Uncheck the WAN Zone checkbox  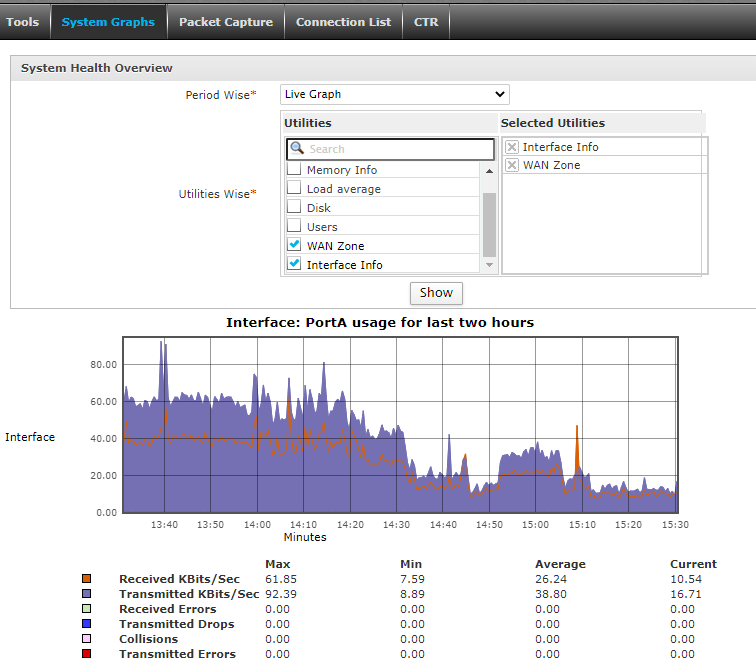pos(294,245)
